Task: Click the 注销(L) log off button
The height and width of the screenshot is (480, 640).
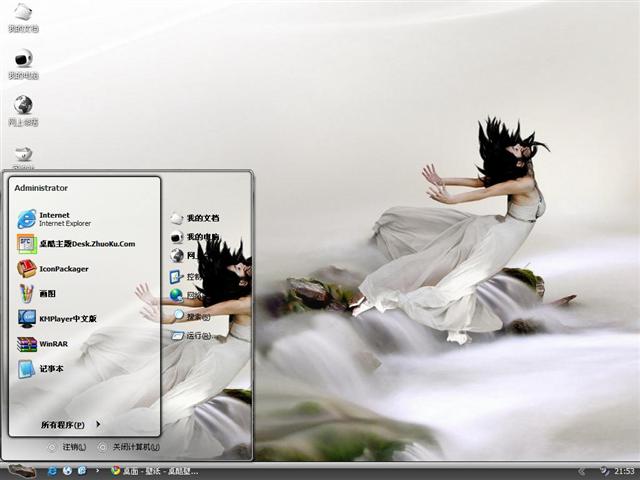Action: pos(68,447)
